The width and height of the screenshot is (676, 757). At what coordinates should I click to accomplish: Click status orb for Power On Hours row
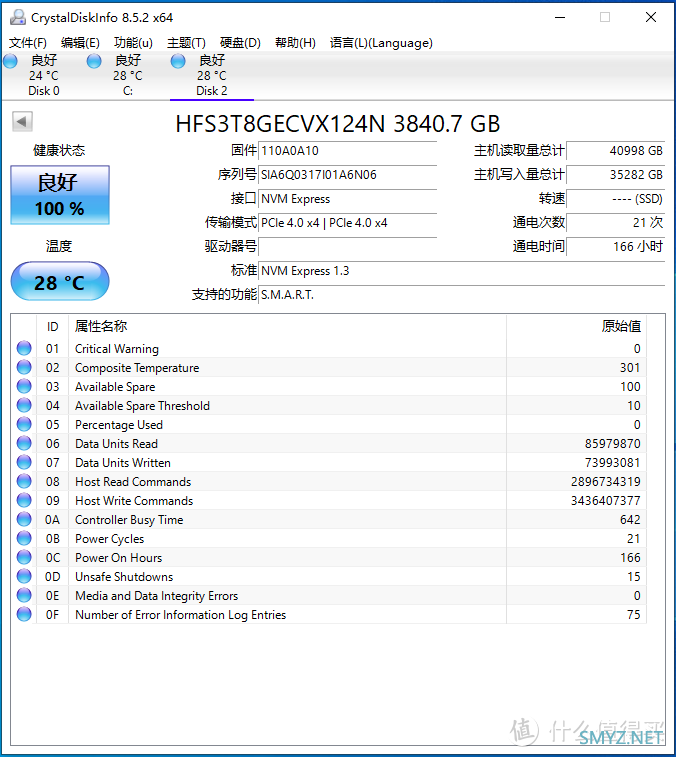coord(24,557)
